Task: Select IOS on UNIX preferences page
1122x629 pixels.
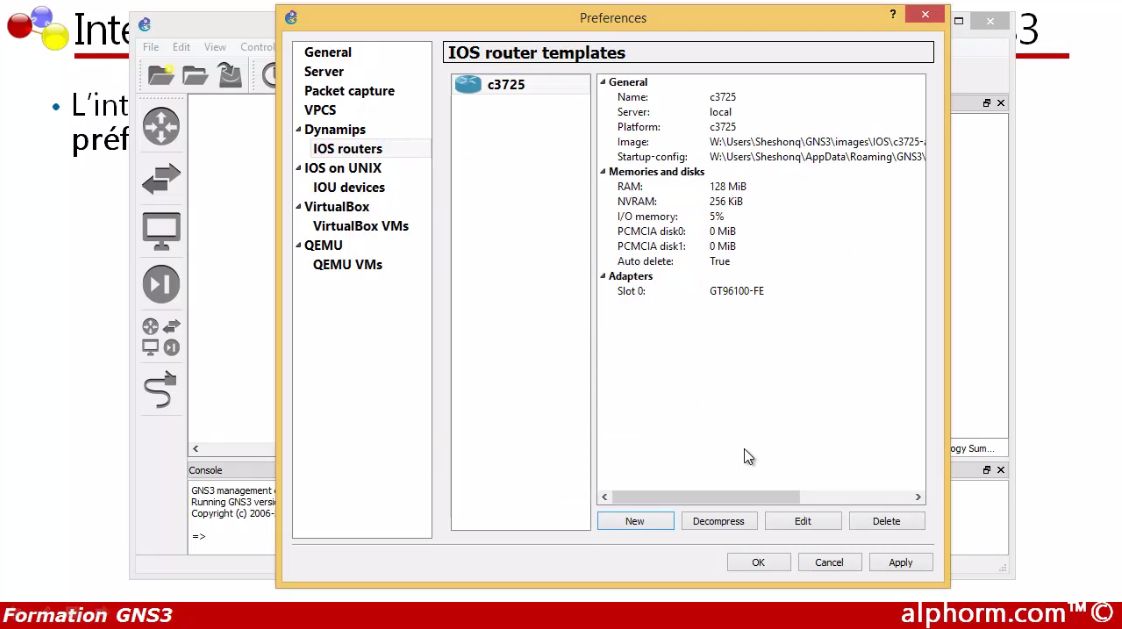Action: coord(343,168)
